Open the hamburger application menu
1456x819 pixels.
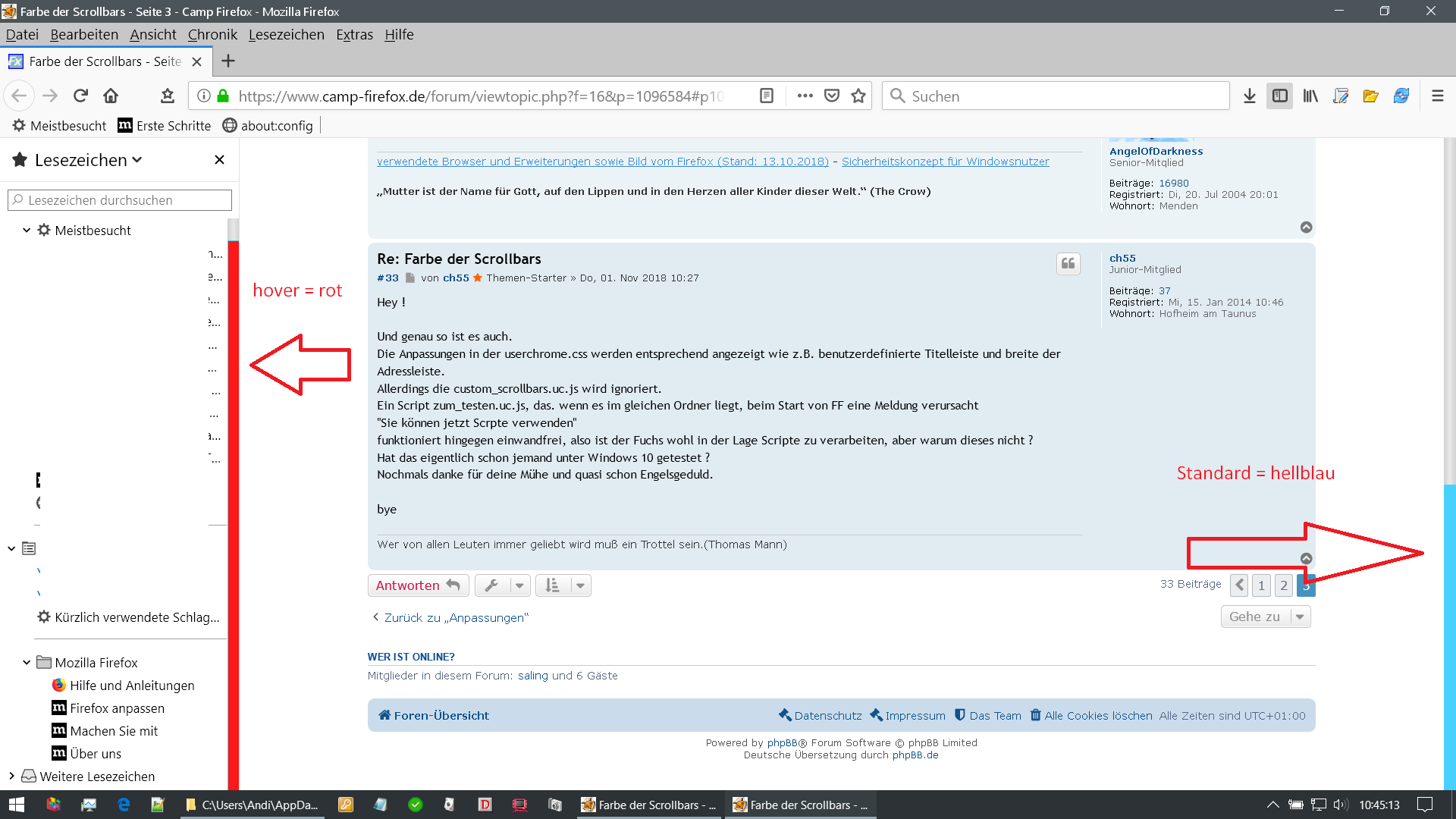(x=1437, y=96)
